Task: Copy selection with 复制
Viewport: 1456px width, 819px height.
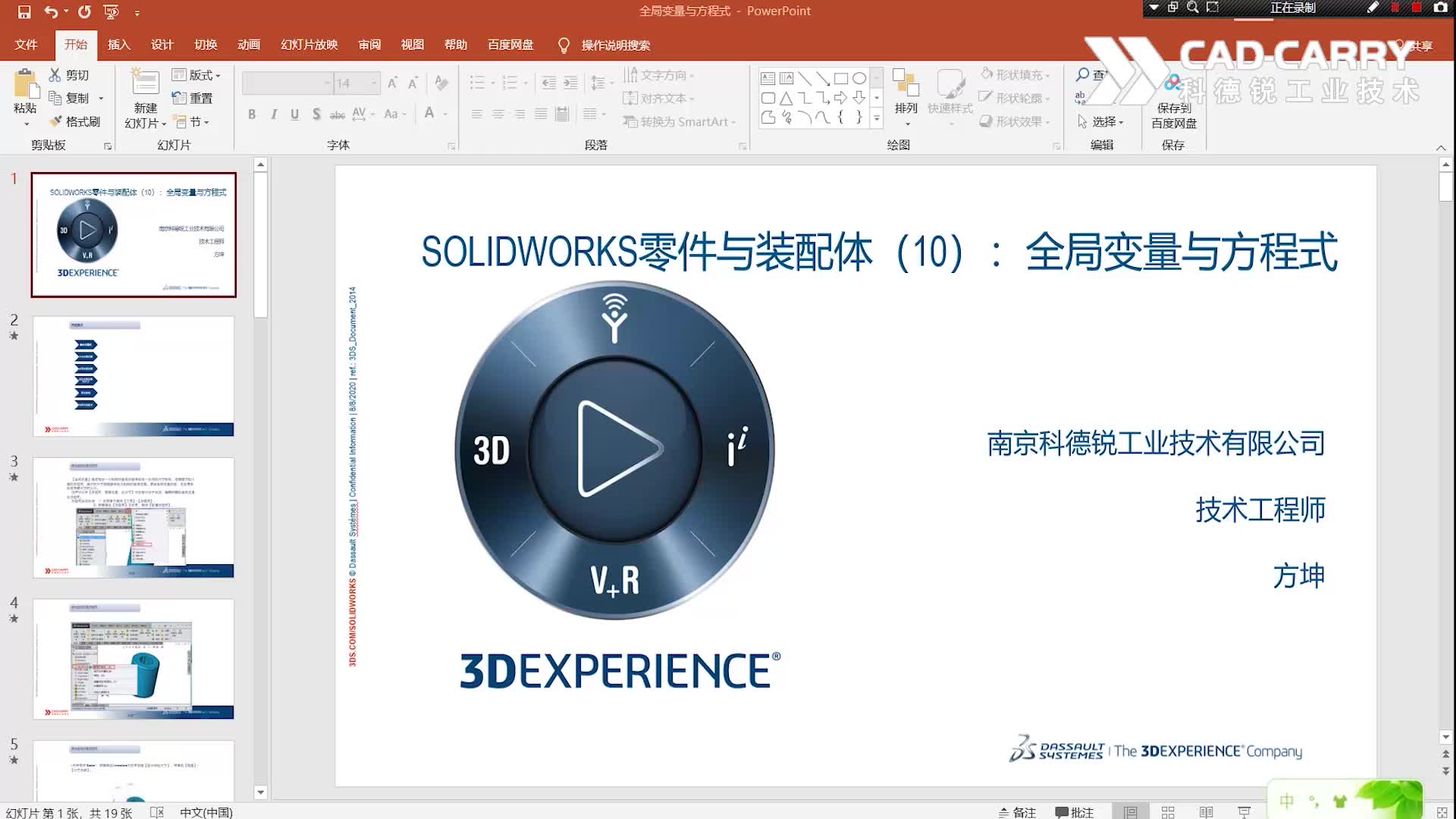Action: point(69,98)
